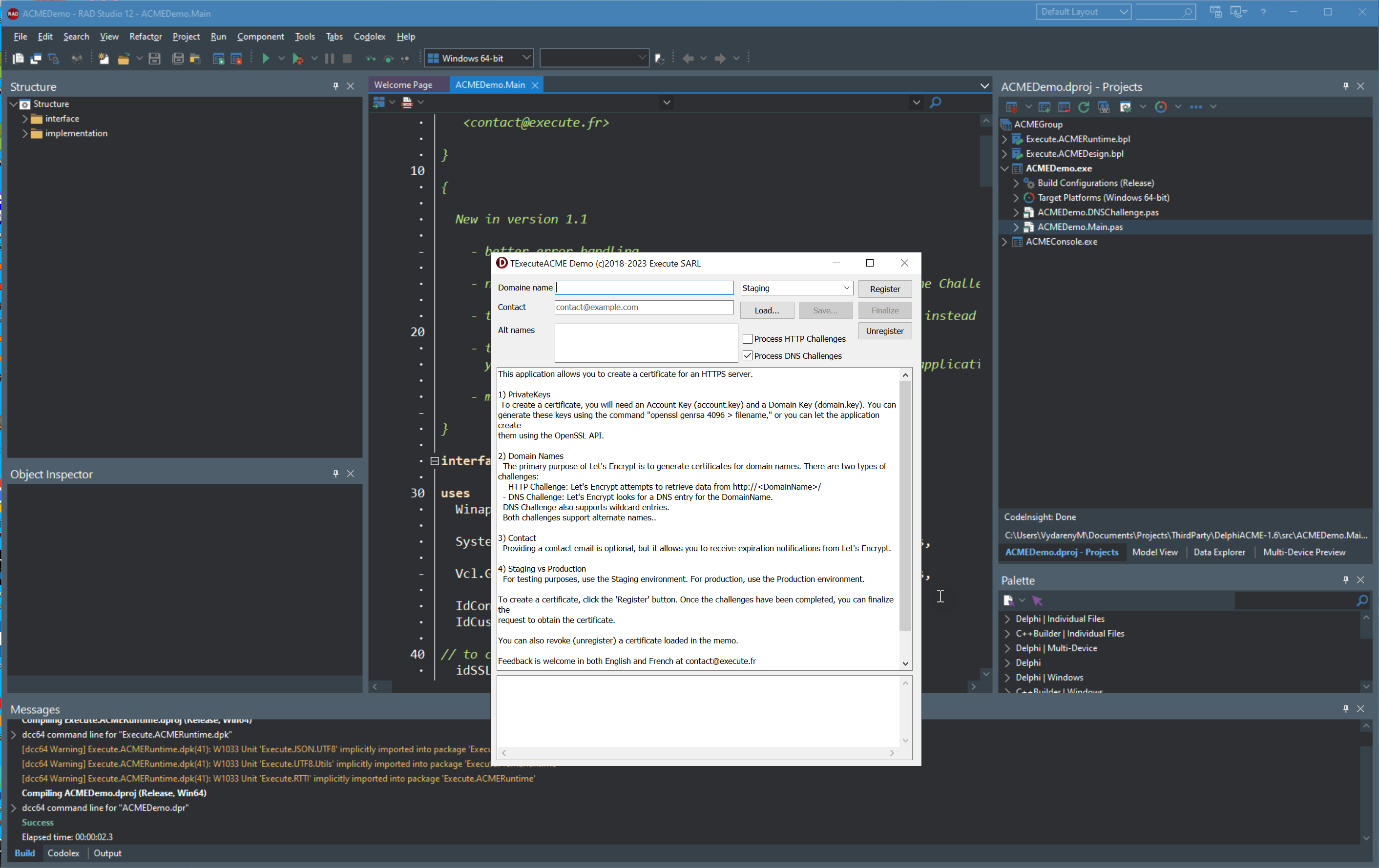Click the green Run without debugging icon
The image size is (1379, 868).
(265, 59)
